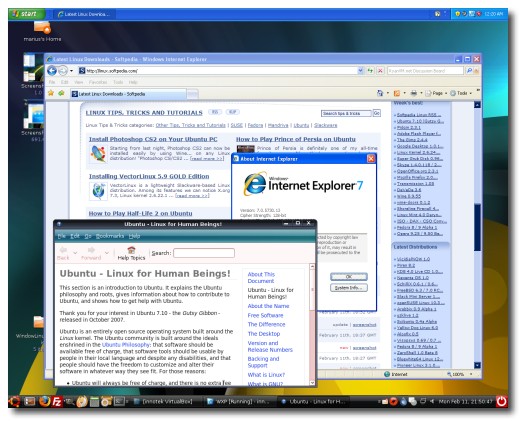The width and height of the screenshot is (521, 421).
Task: Click the volume speaker icon in the panel tray
Action: pos(432,401)
